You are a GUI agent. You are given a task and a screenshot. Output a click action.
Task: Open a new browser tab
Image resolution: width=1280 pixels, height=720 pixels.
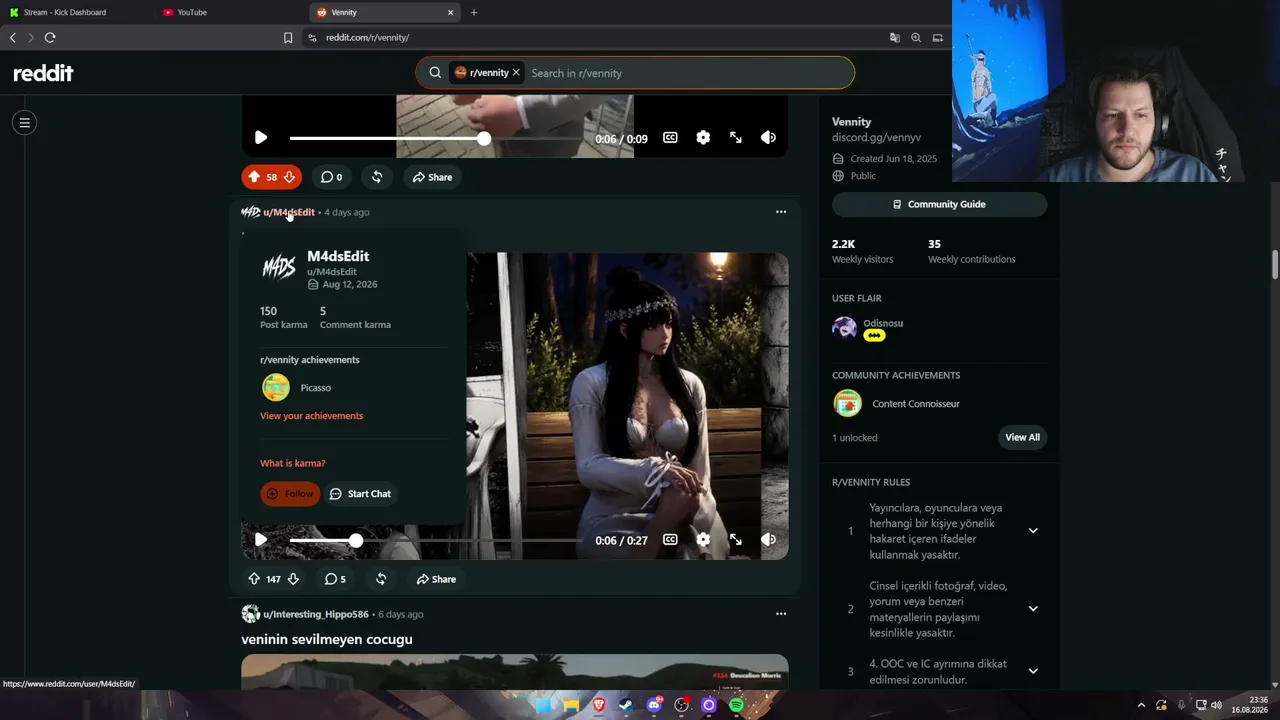(474, 12)
